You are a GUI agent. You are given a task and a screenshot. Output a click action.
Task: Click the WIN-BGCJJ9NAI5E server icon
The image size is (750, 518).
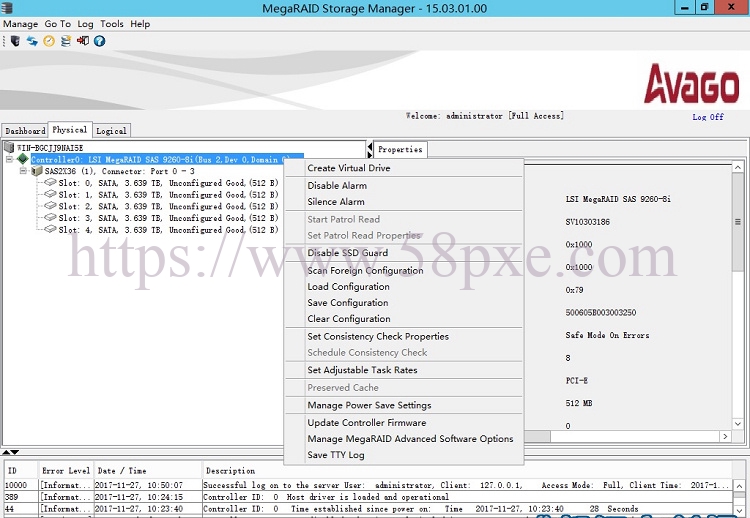coord(9,147)
